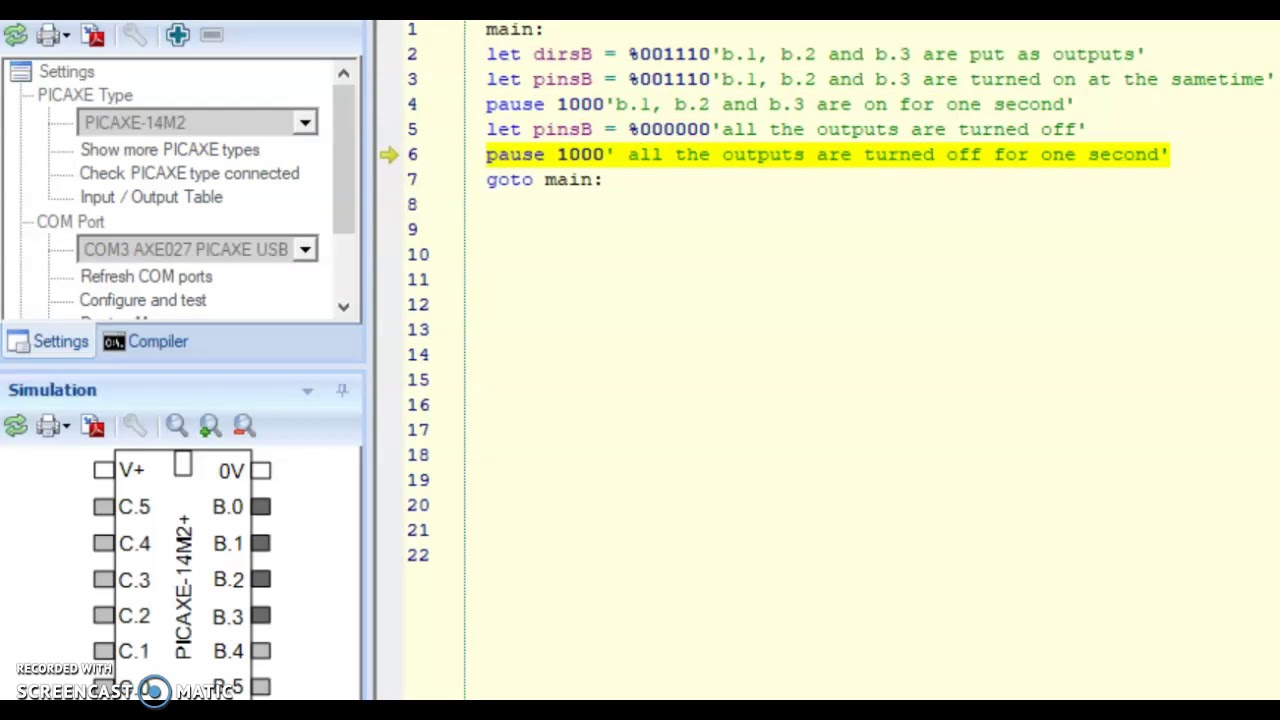The width and height of the screenshot is (1280, 720).
Task: Zoom in on the simulation chip
Action: pos(210,427)
